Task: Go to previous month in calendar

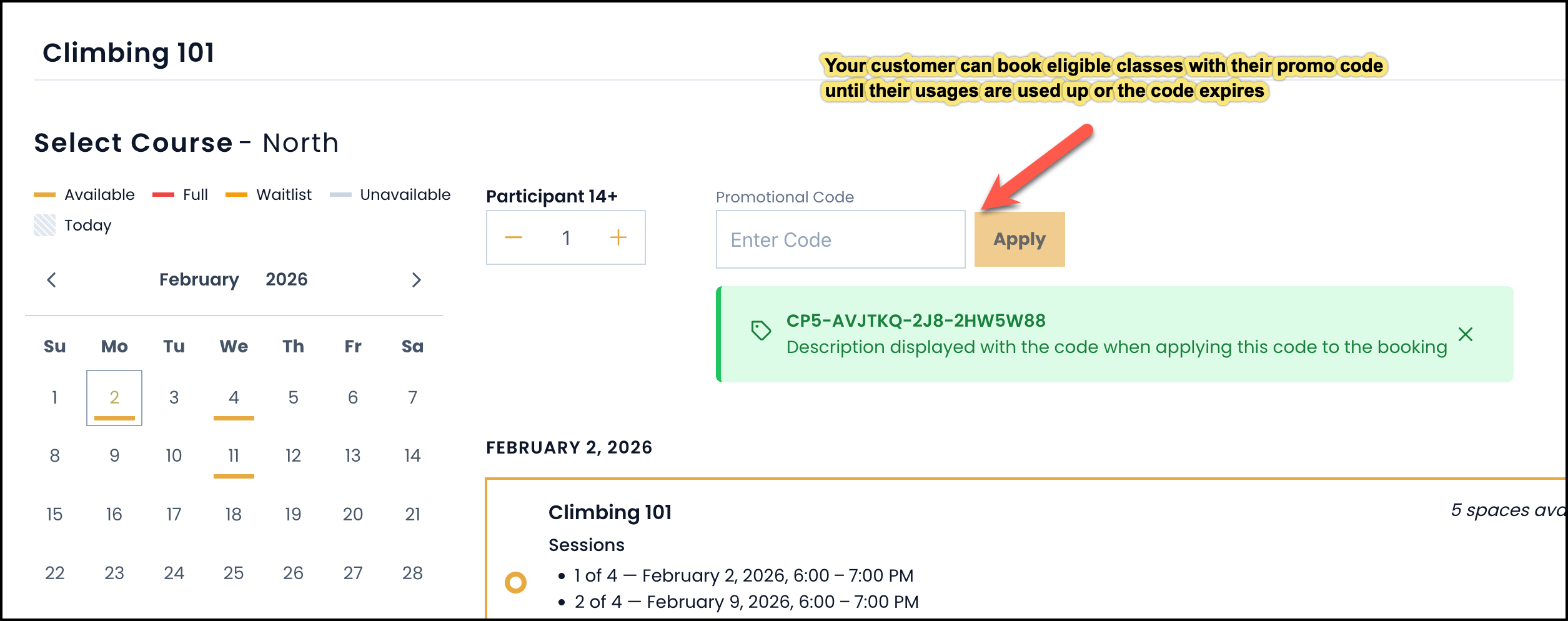Action: pyautogui.click(x=52, y=280)
